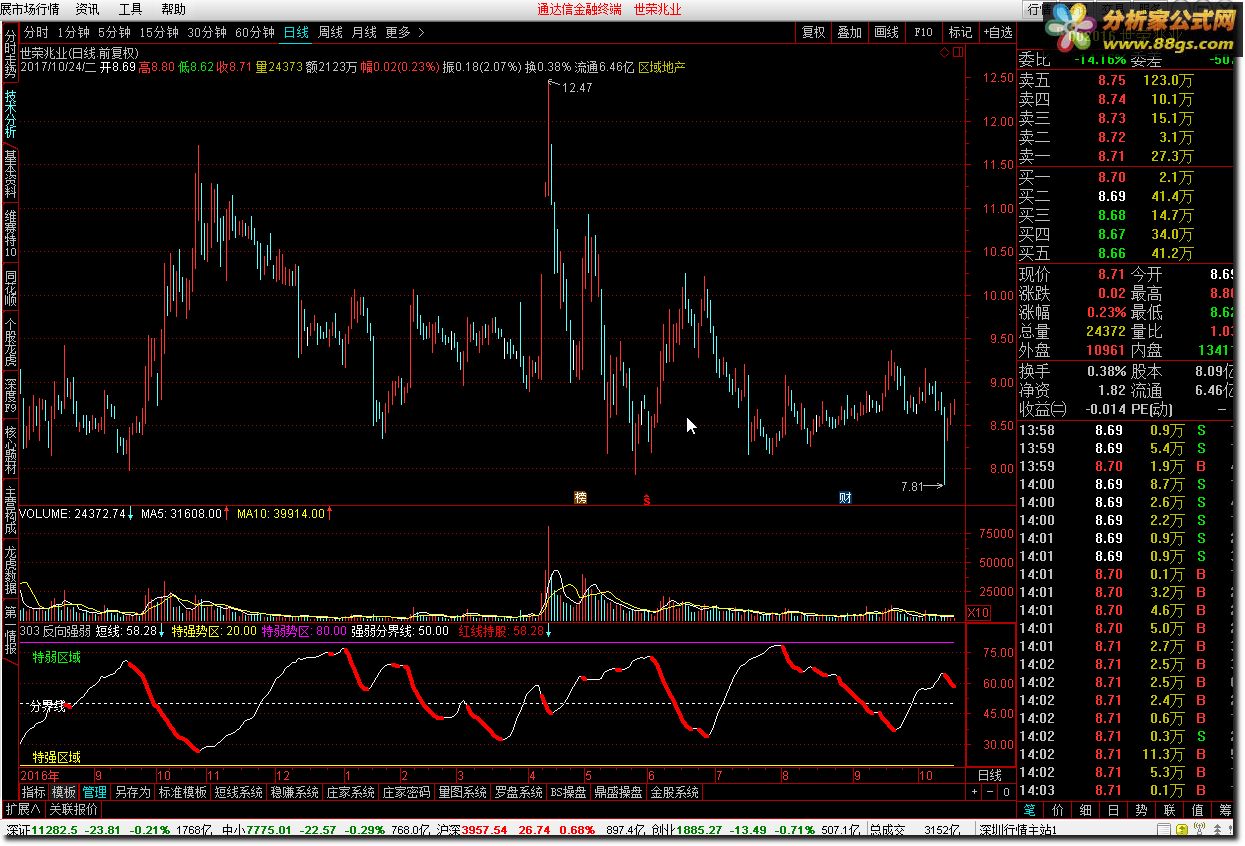
Task: Select the 日线 daily period tab
Action: pos(296,32)
